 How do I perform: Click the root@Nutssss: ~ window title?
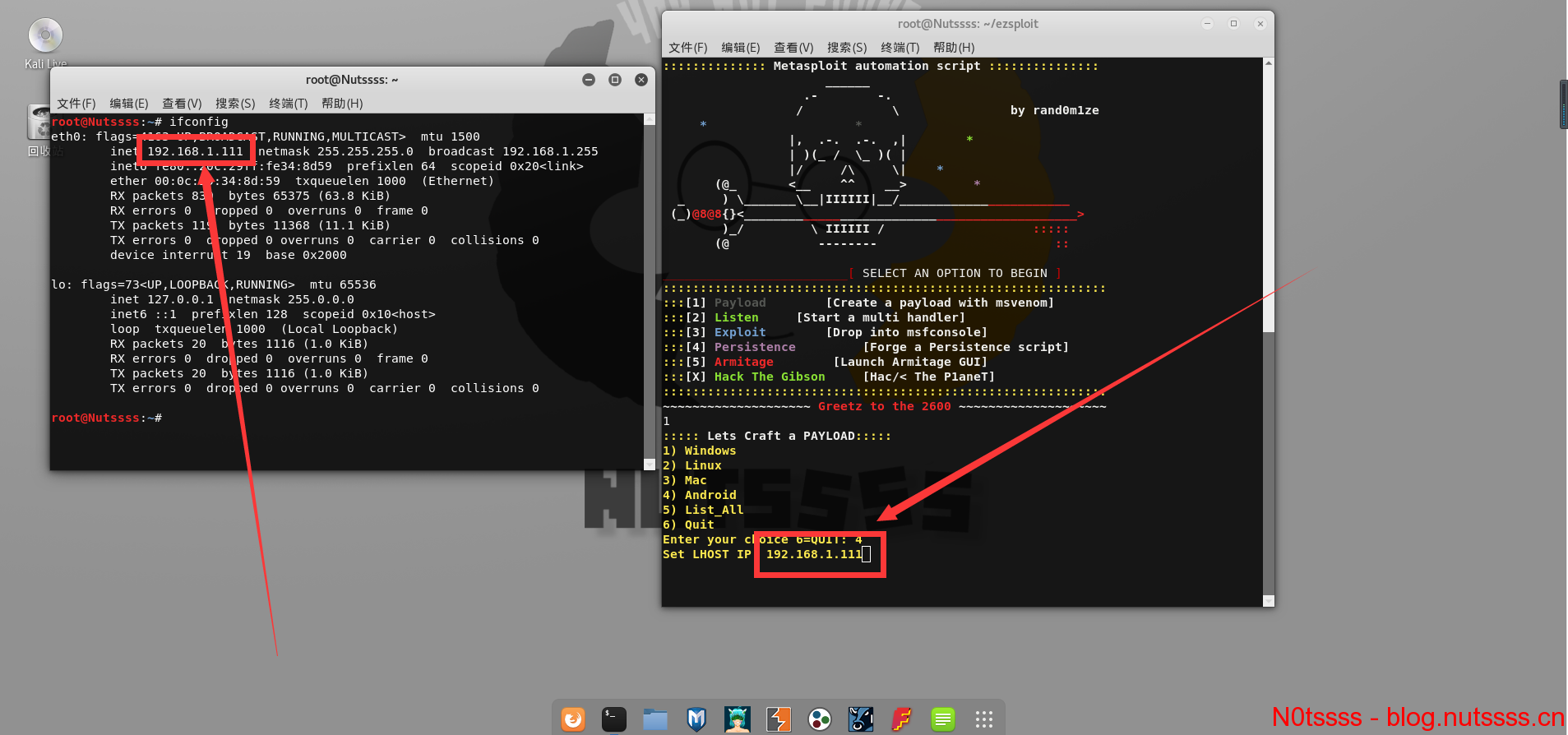coord(352,80)
